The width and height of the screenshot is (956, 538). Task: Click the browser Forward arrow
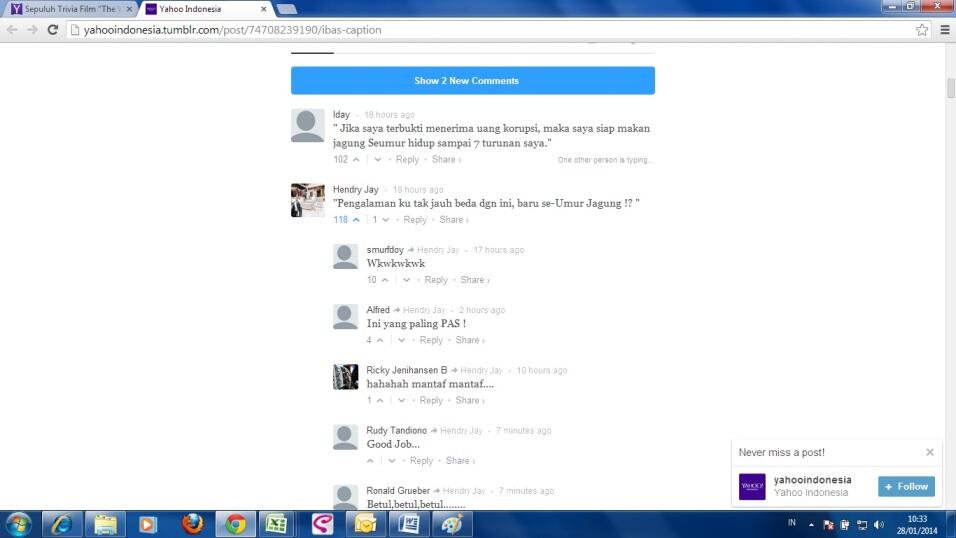[32, 29]
